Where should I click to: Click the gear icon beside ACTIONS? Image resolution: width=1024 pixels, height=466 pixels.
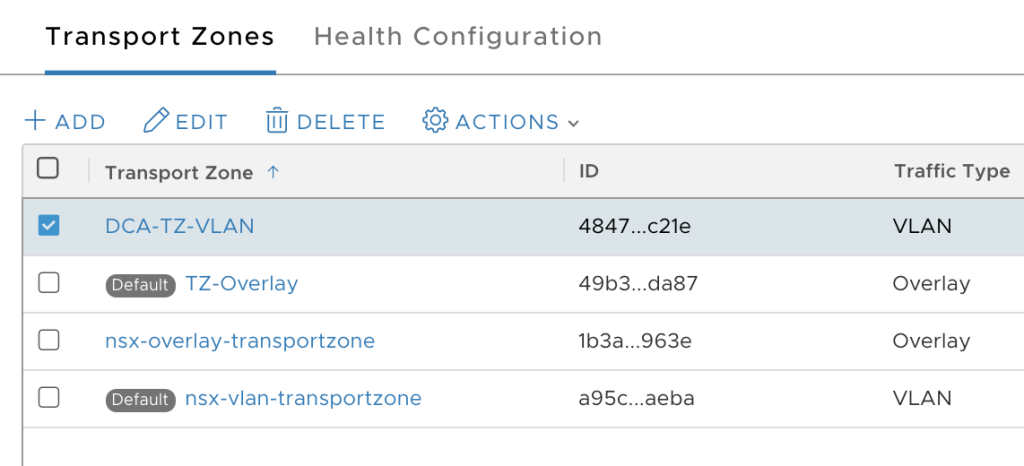(x=435, y=121)
